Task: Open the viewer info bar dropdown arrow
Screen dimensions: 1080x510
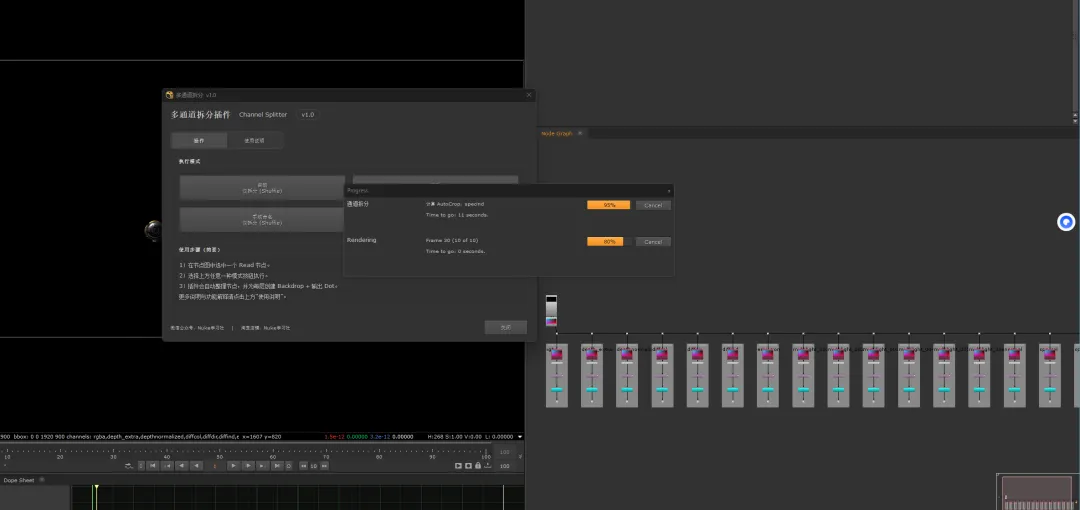Action: click(520, 436)
